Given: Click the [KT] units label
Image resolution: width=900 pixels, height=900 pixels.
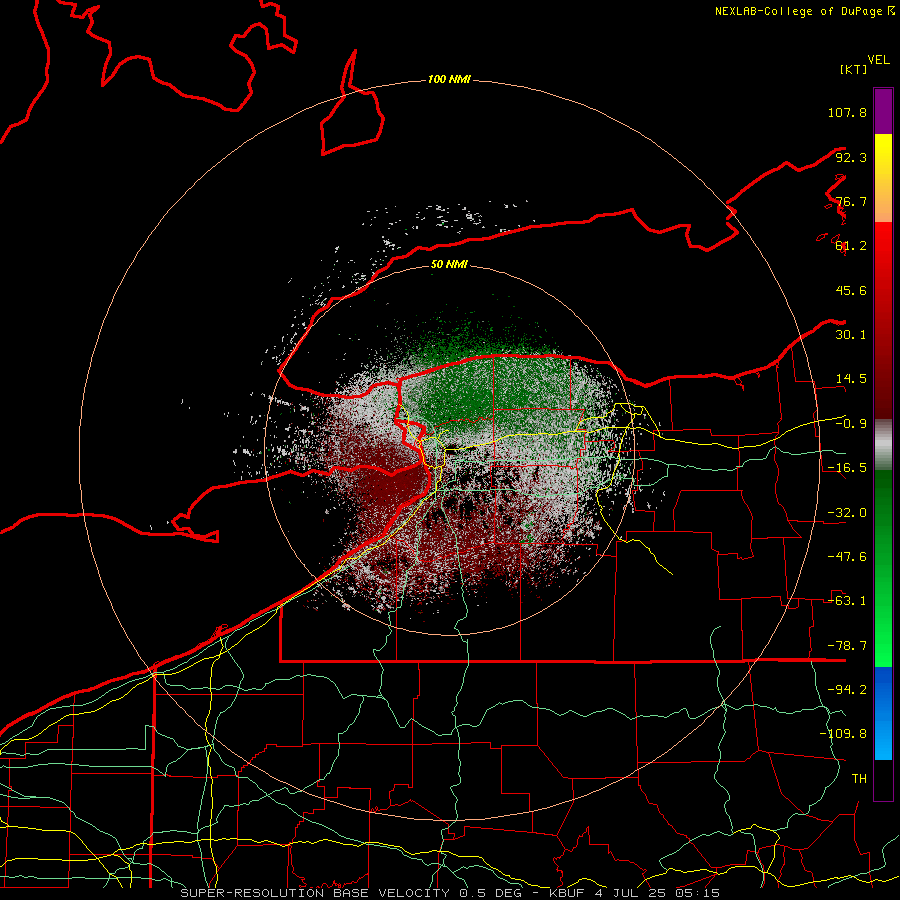Looking at the screenshot, I should click(x=853, y=69).
